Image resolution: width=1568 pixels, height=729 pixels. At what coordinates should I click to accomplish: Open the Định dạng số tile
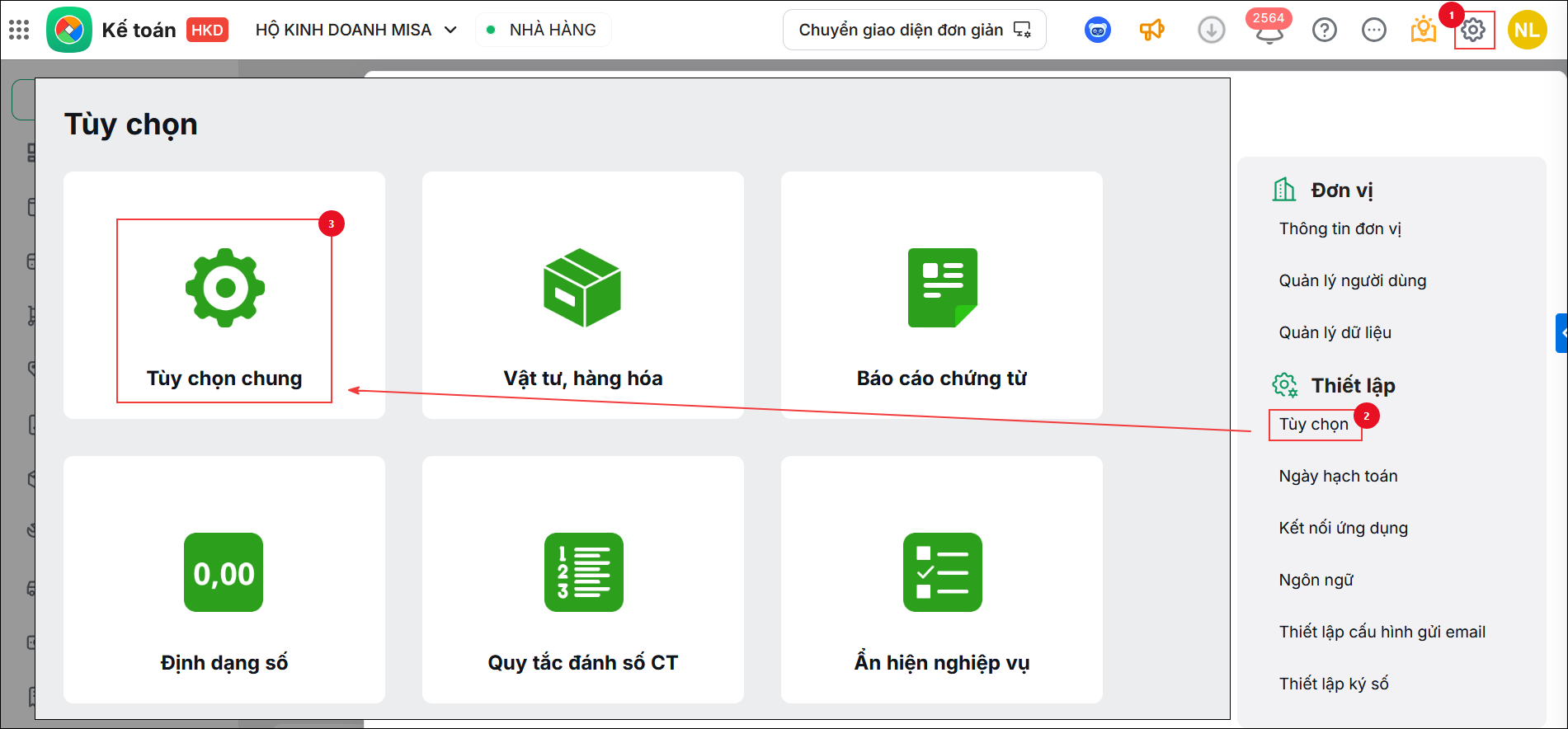224,580
